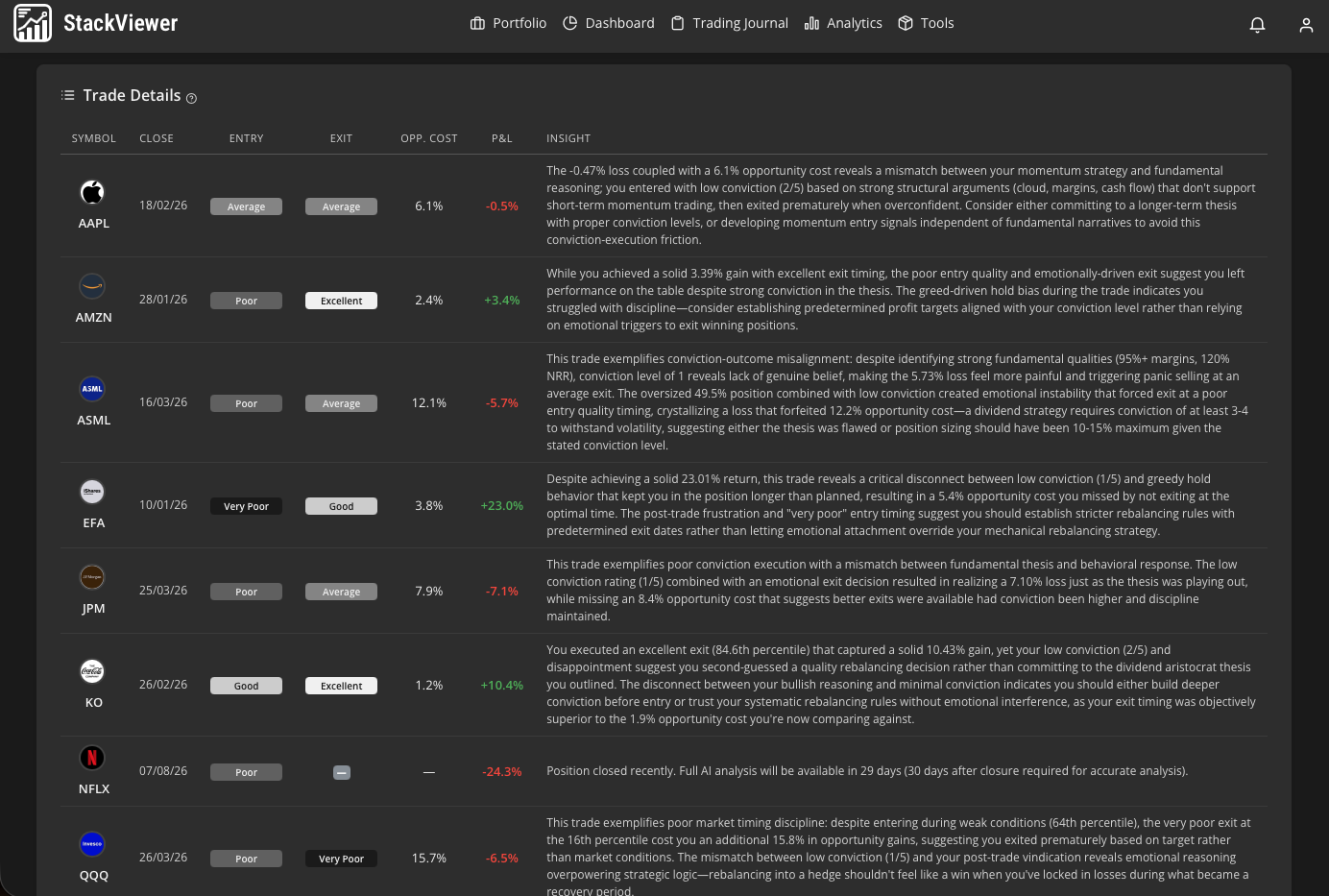Click KO's Excellent exit badge
Image resolution: width=1329 pixels, height=896 pixels.
point(341,686)
